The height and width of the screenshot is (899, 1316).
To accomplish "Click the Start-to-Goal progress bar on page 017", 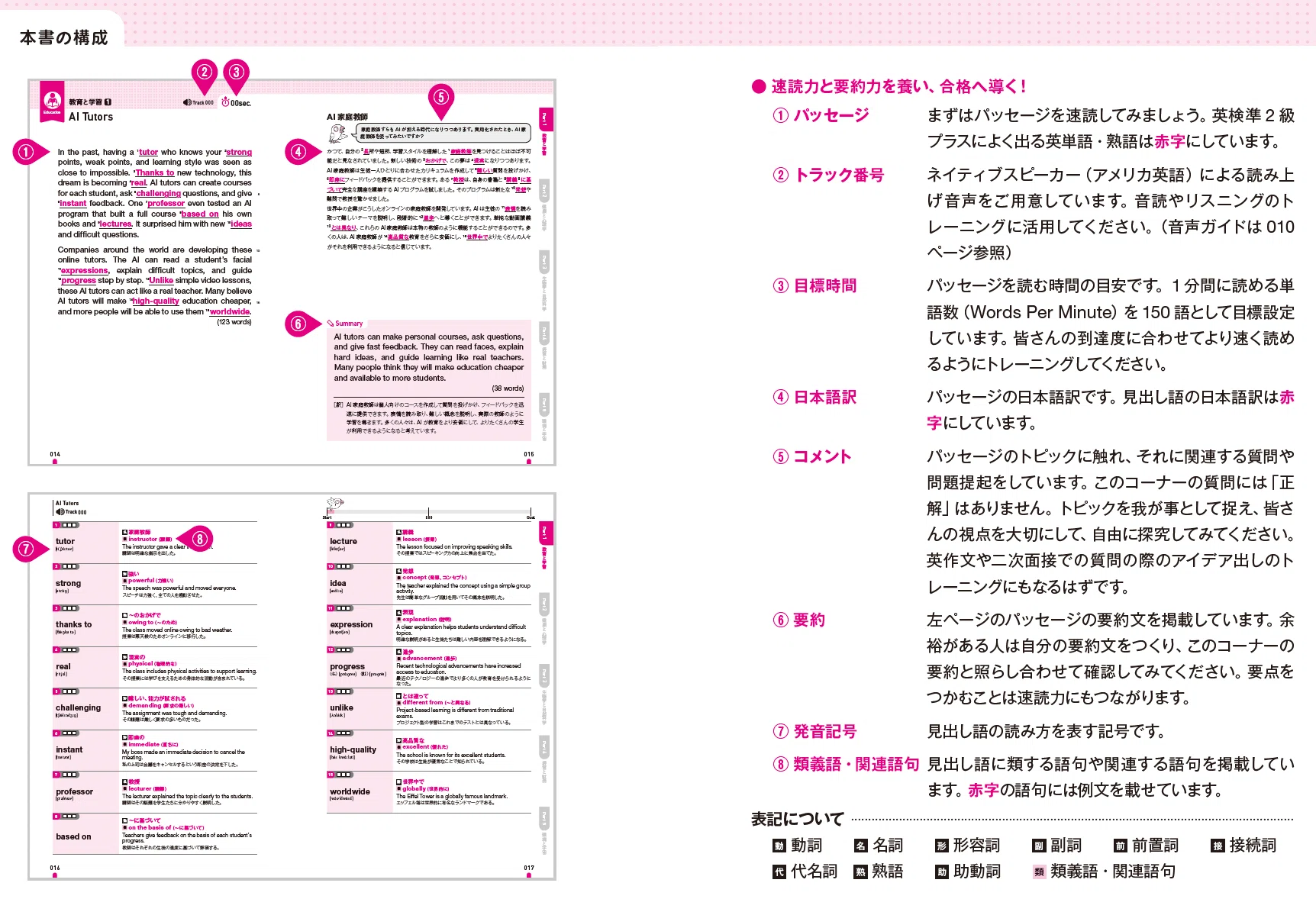I will [x=429, y=511].
